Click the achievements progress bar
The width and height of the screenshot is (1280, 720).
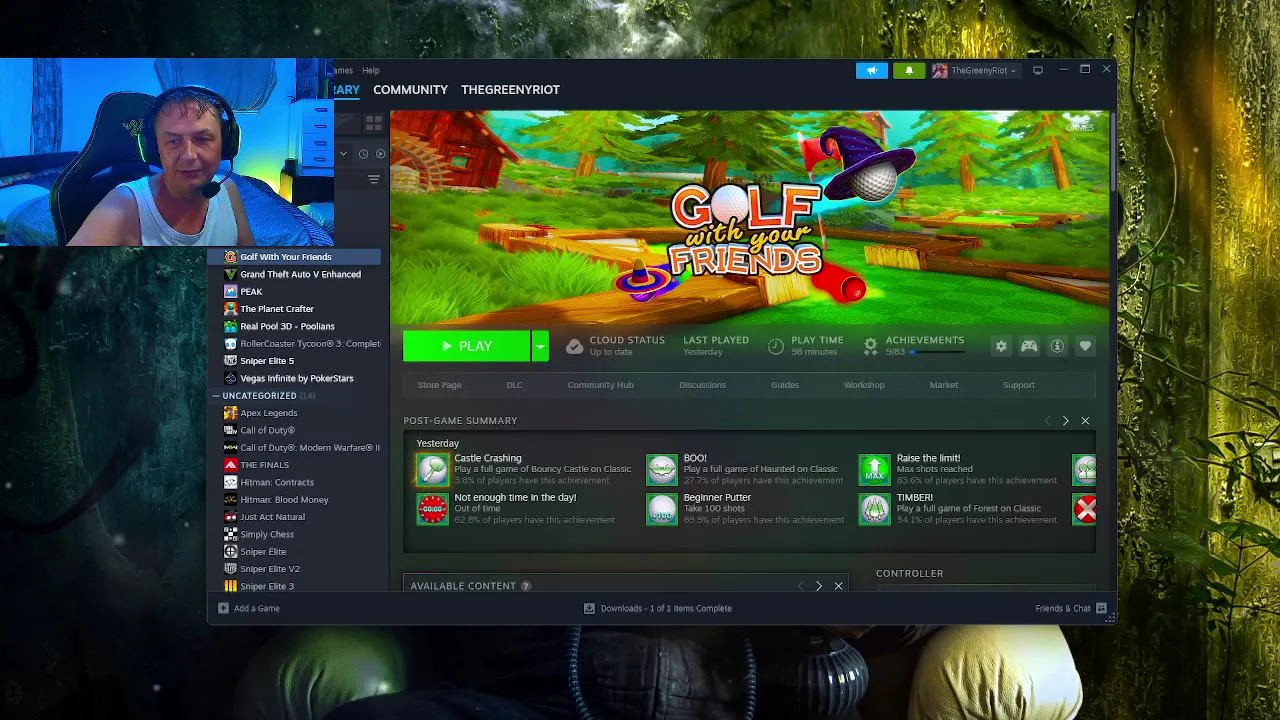click(937, 352)
